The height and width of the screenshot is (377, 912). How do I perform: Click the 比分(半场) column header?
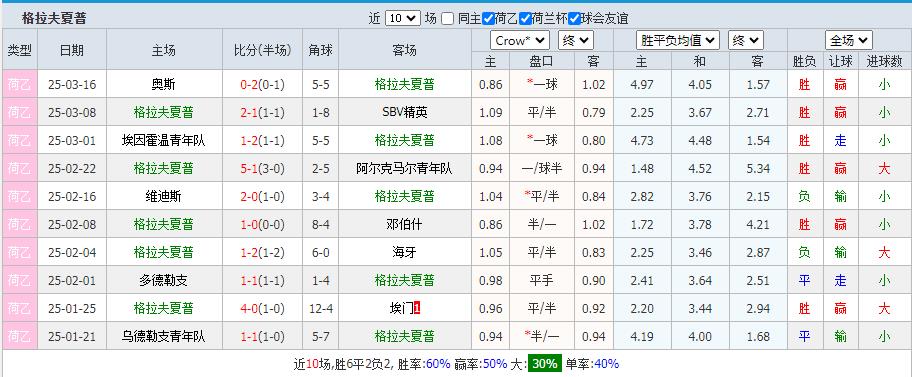point(262,50)
